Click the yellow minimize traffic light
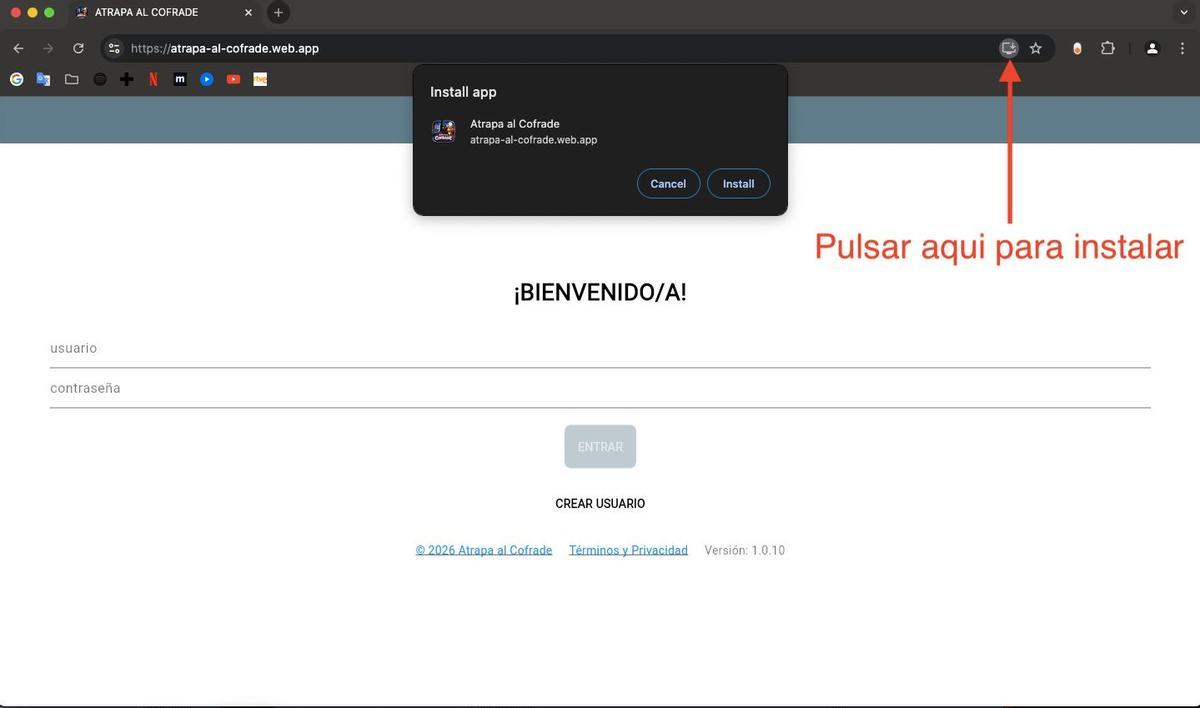 pos(33,13)
